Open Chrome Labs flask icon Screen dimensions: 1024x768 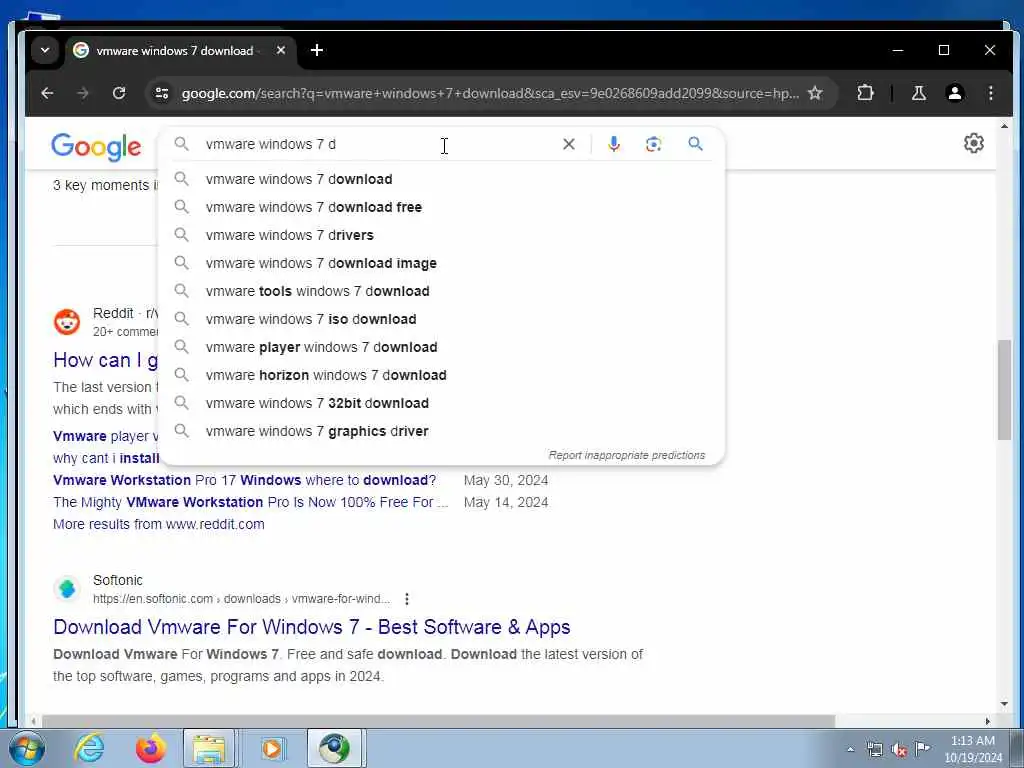click(x=919, y=93)
